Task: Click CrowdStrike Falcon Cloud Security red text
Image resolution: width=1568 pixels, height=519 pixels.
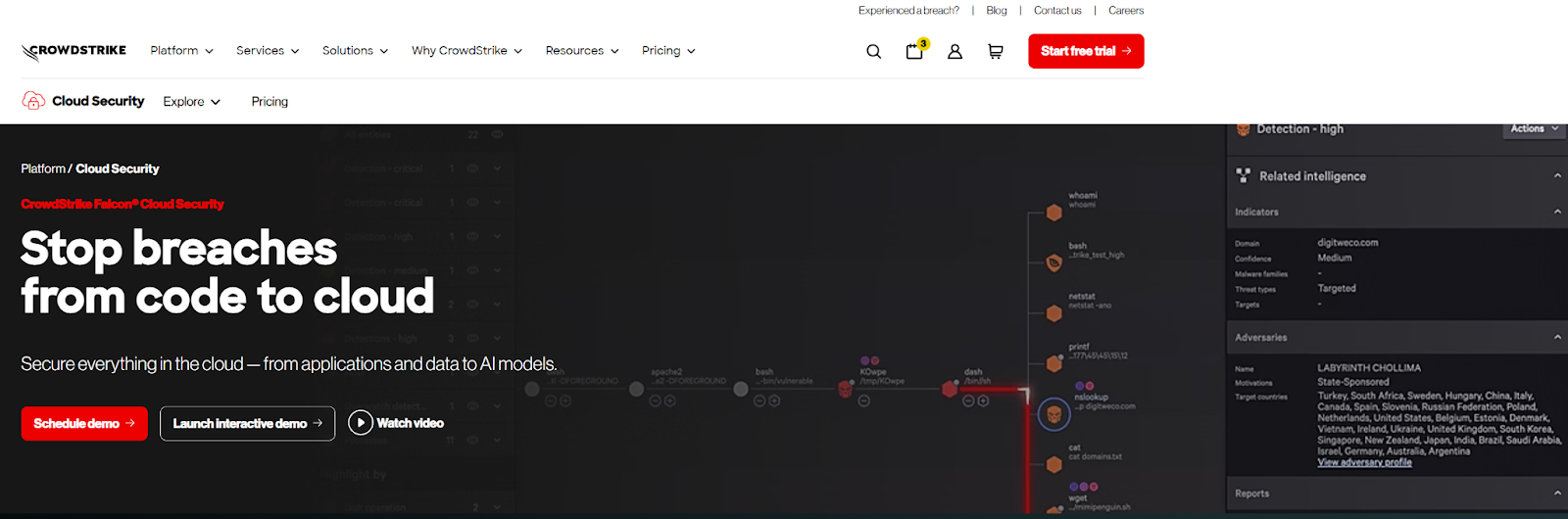Action: tap(122, 205)
